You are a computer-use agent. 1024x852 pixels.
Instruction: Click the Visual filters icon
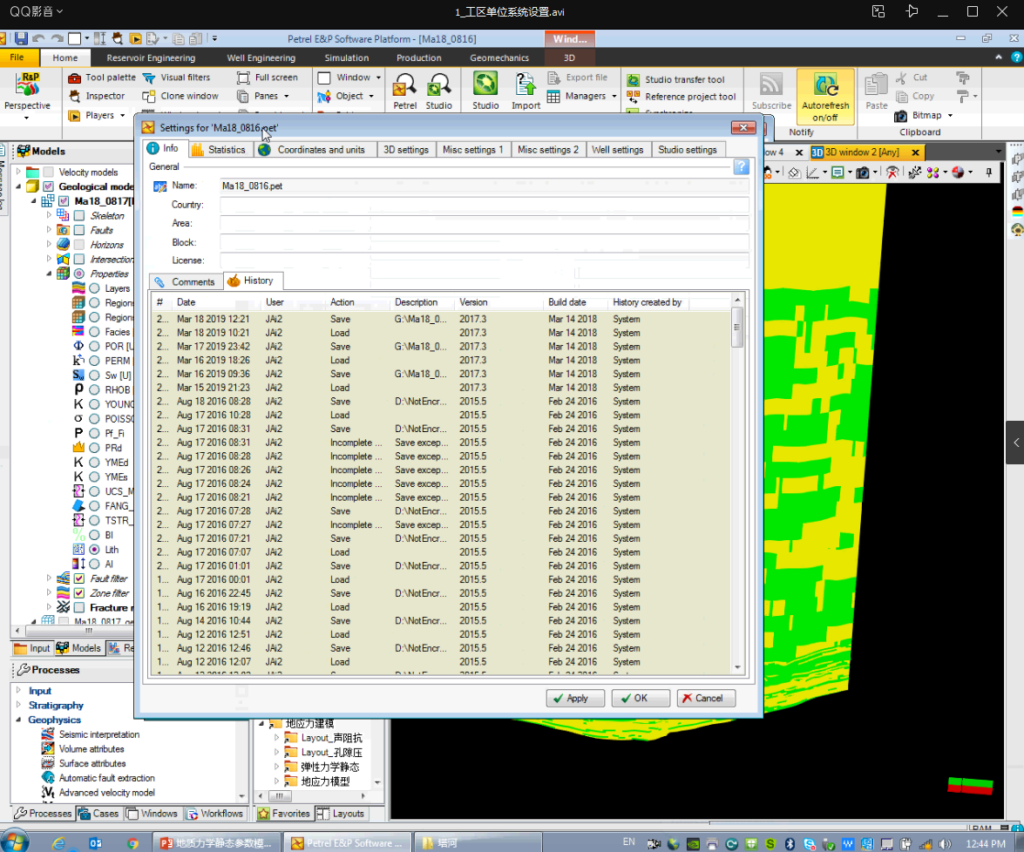(149, 78)
